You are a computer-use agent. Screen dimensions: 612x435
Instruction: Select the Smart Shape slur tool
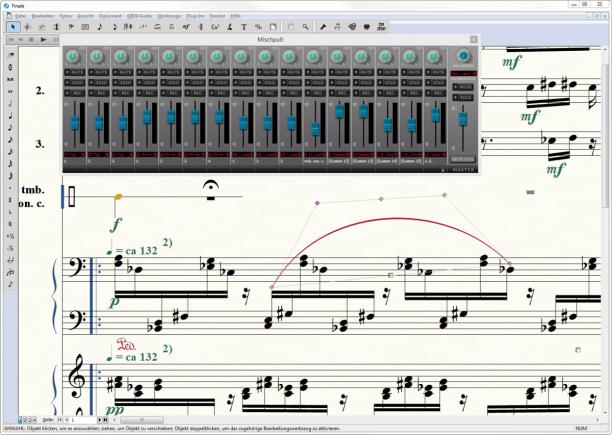pyautogui.click(x=157, y=27)
